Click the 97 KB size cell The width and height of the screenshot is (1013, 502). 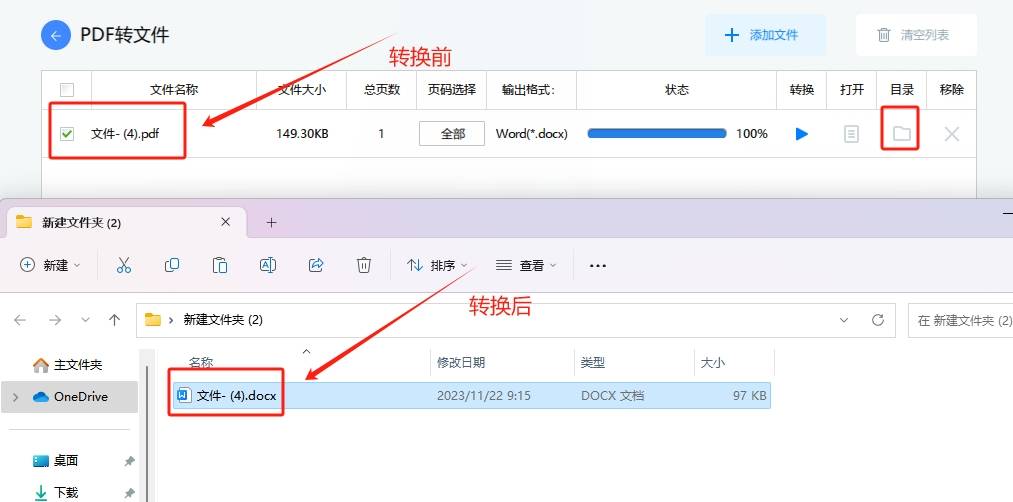click(749, 395)
